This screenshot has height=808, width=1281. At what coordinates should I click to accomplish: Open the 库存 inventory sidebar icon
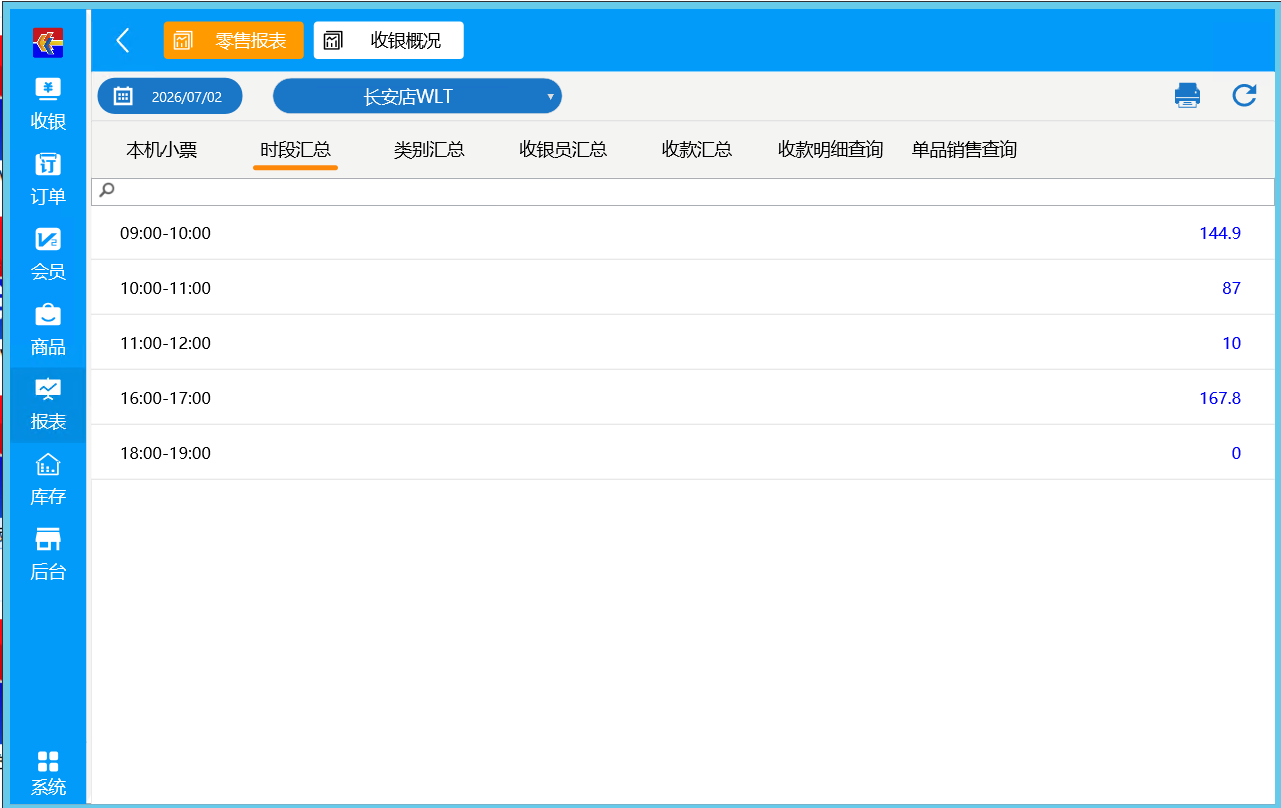point(48,480)
